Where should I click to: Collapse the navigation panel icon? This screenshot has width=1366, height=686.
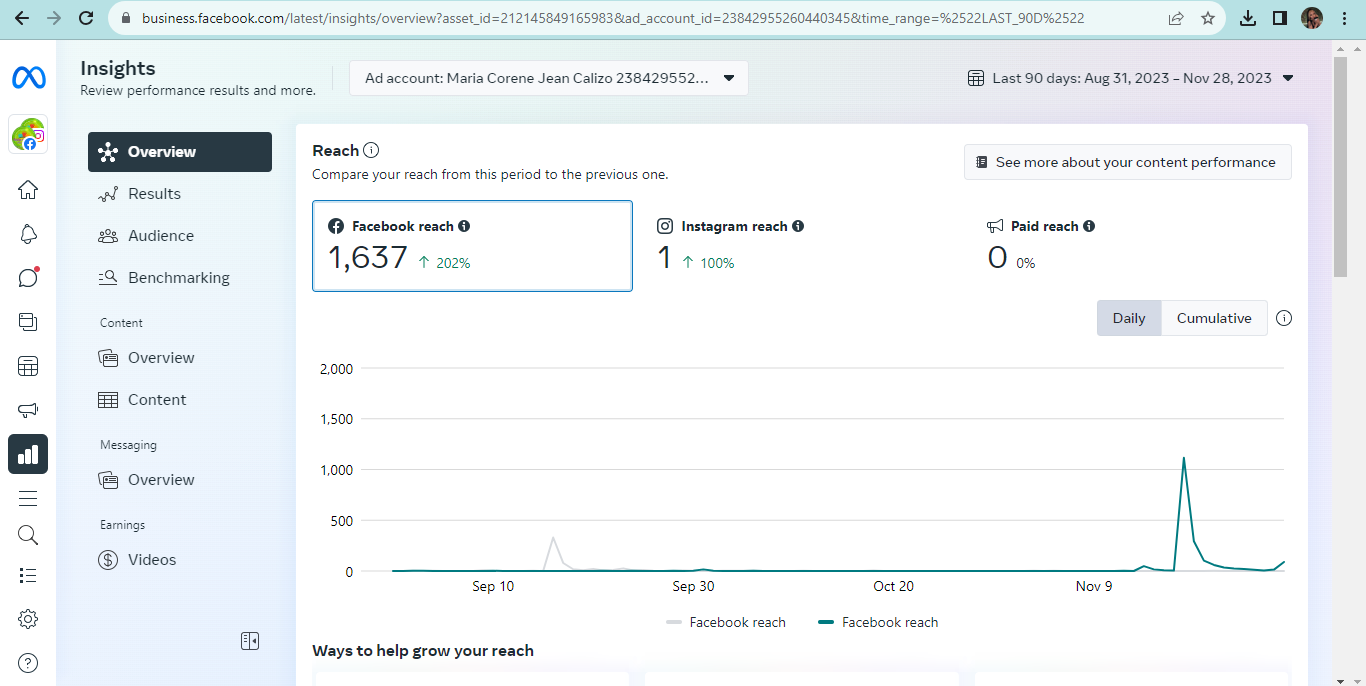(x=250, y=641)
